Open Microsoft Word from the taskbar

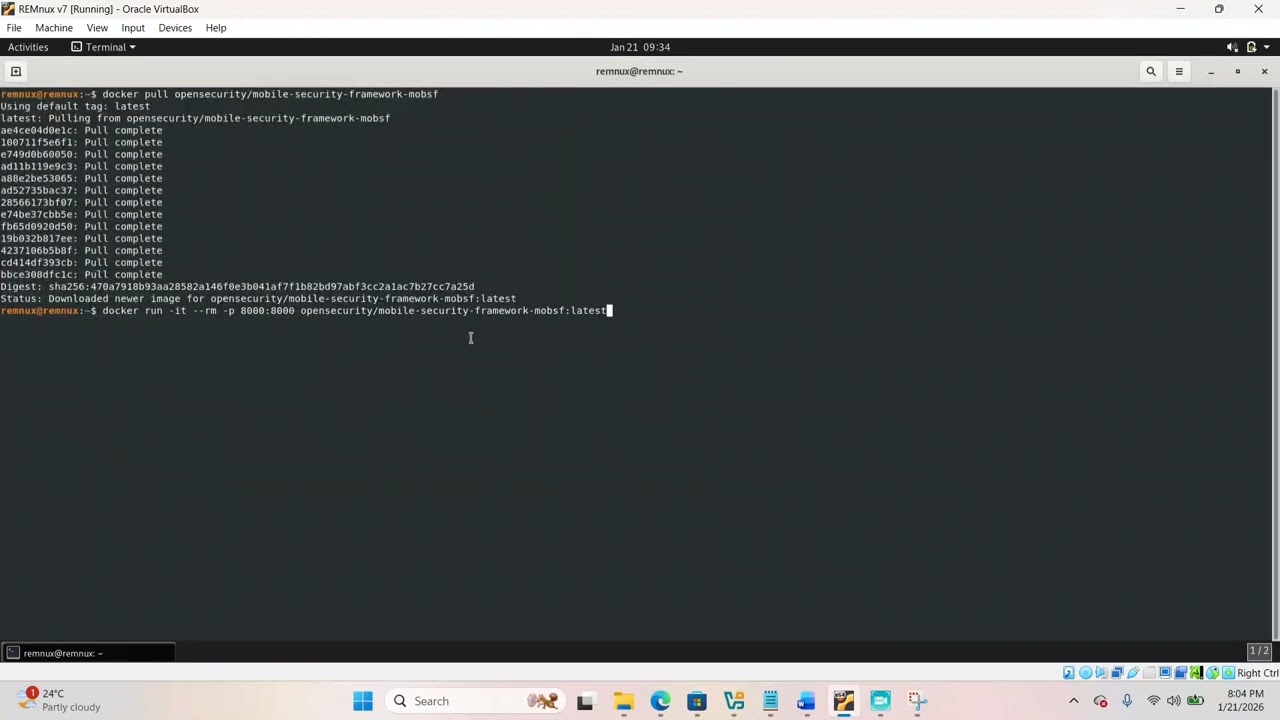point(807,701)
